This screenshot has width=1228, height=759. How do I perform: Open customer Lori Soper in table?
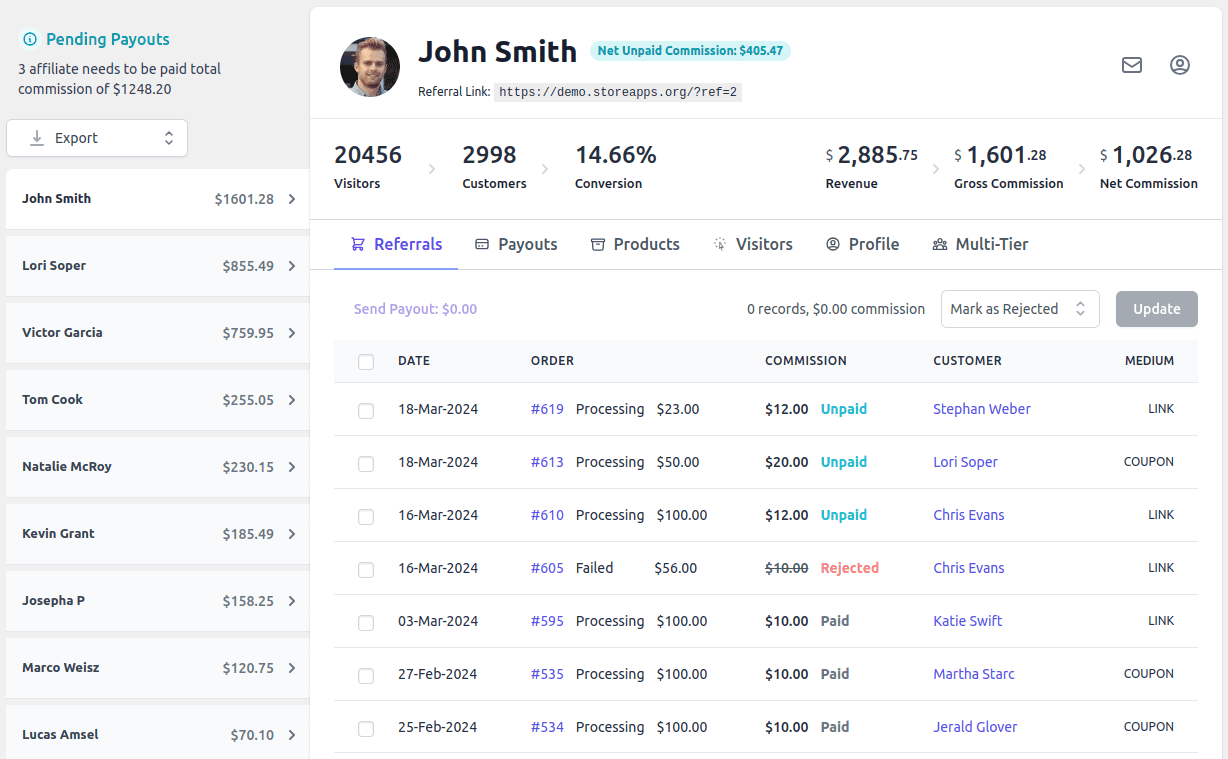tap(965, 462)
